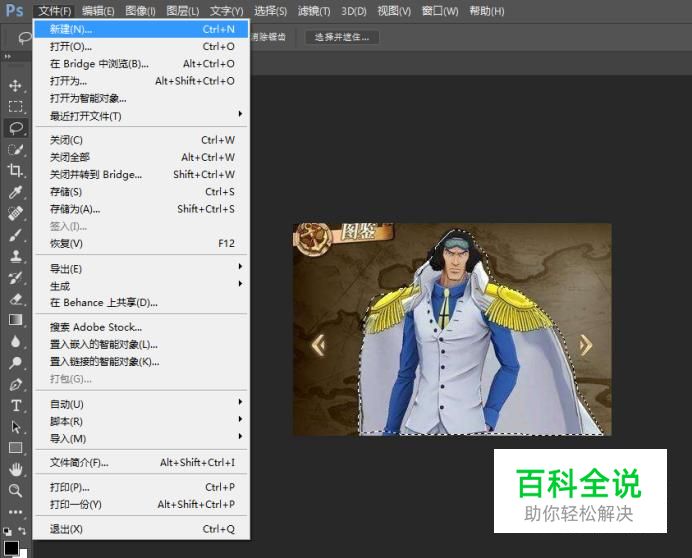Open the Edit Toolbar three-dots icon
692x558 pixels.
point(15,512)
